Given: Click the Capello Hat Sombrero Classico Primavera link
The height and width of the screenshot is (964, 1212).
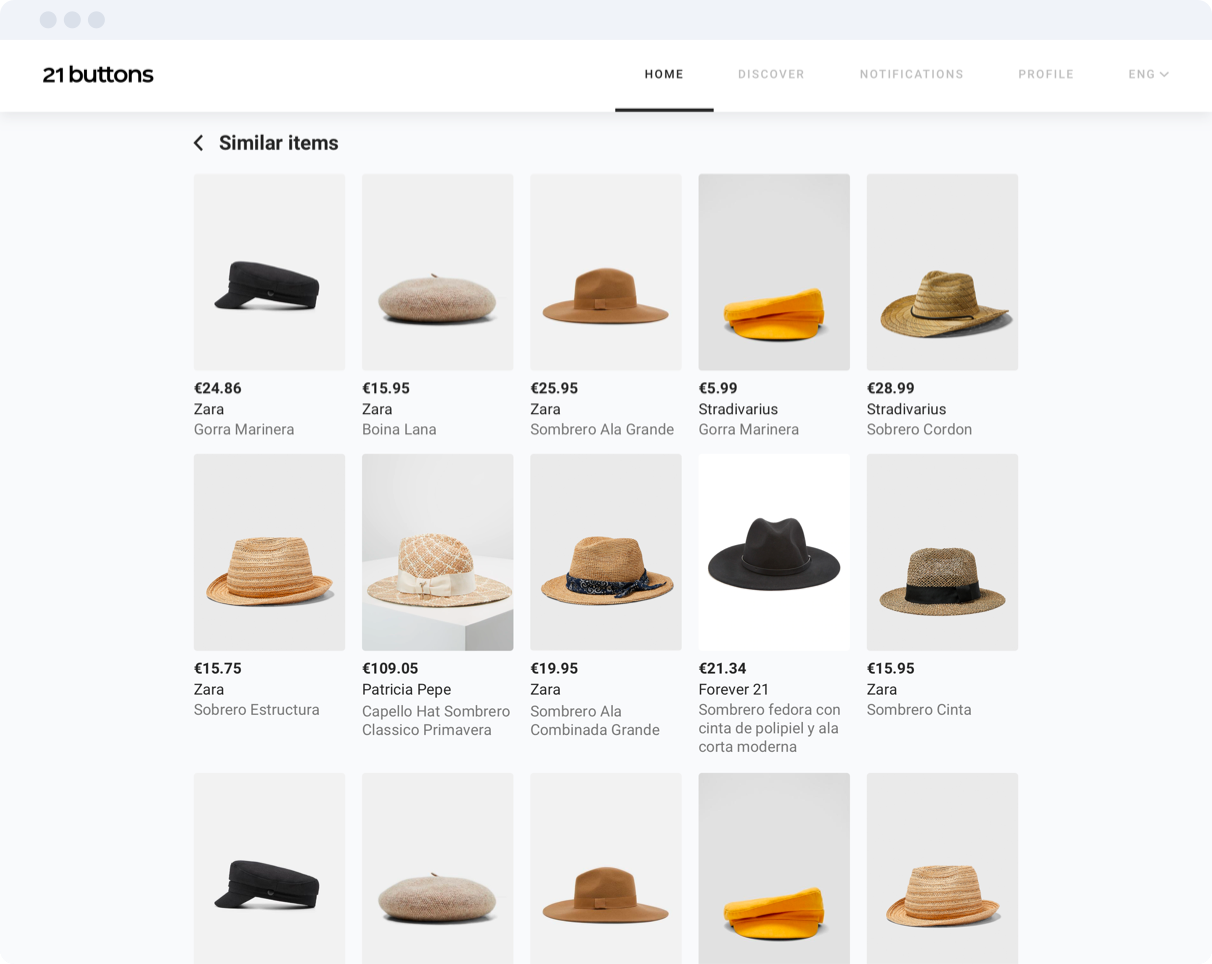Looking at the screenshot, I should coord(436,721).
